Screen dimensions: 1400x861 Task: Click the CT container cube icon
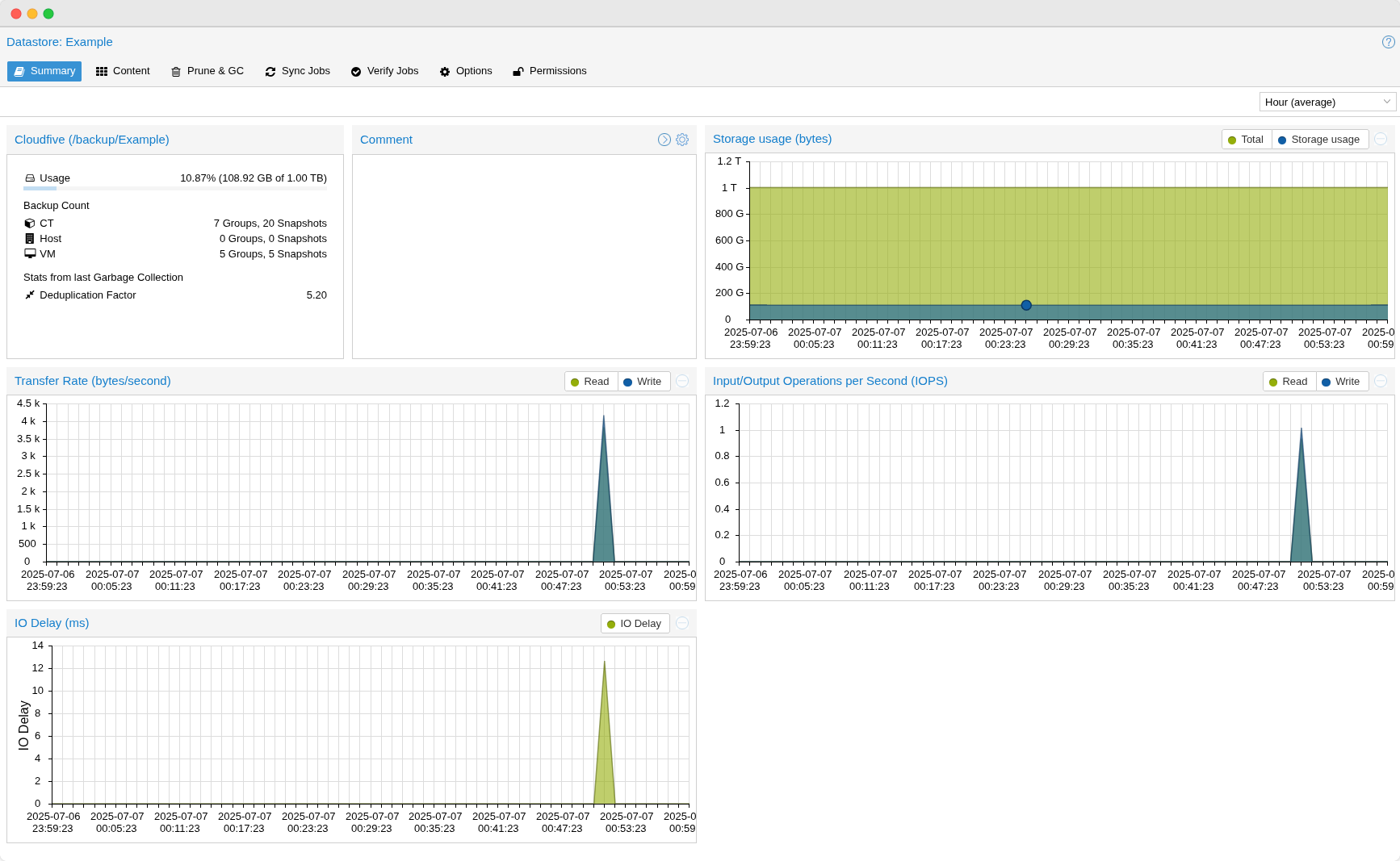(30, 224)
